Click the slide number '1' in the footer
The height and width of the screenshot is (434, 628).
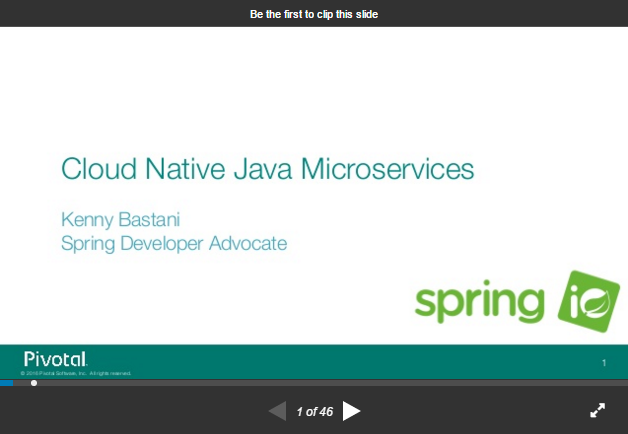604,362
